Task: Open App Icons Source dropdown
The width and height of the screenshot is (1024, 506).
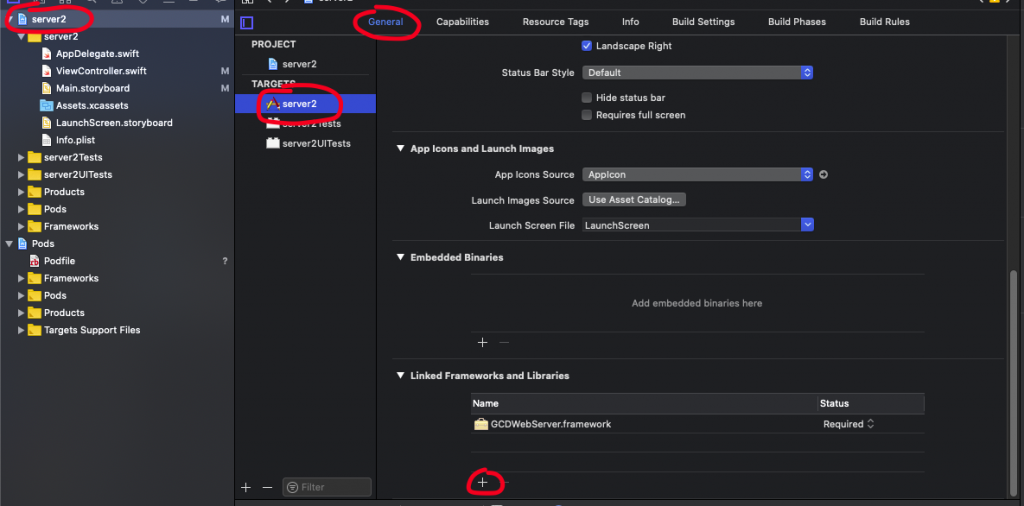Action: click(697, 174)
